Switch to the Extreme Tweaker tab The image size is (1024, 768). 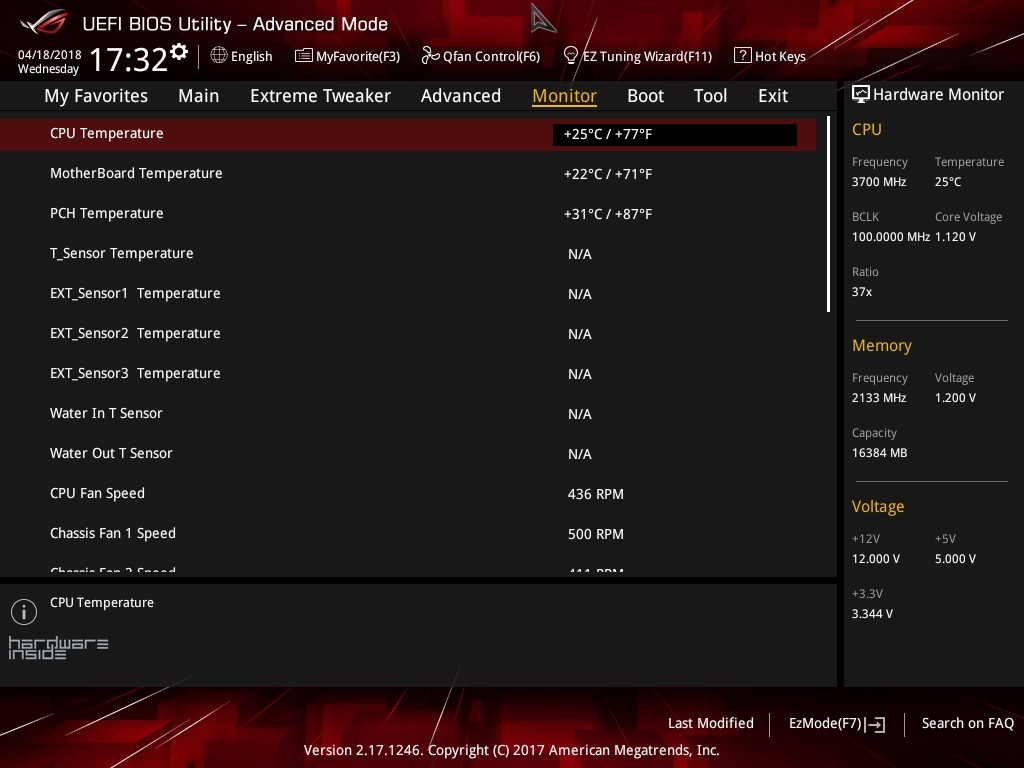320,96
